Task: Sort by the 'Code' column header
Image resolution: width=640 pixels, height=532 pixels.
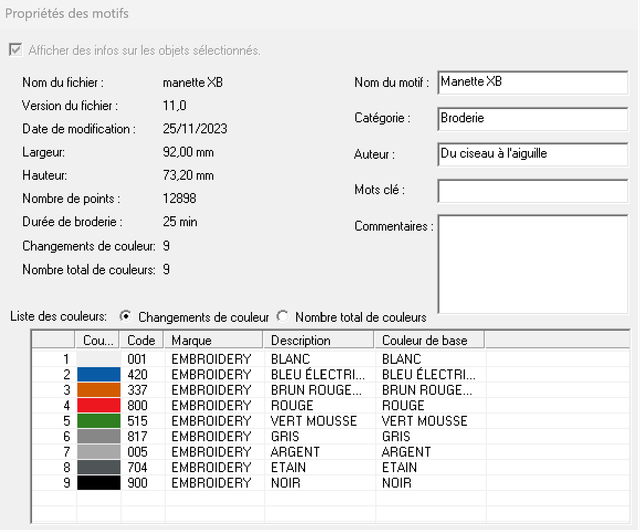Action: (x=142, y=341)
